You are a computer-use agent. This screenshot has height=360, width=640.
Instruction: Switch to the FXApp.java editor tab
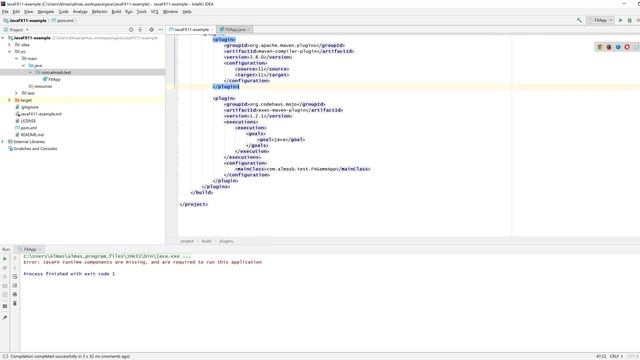coord(234,29)
